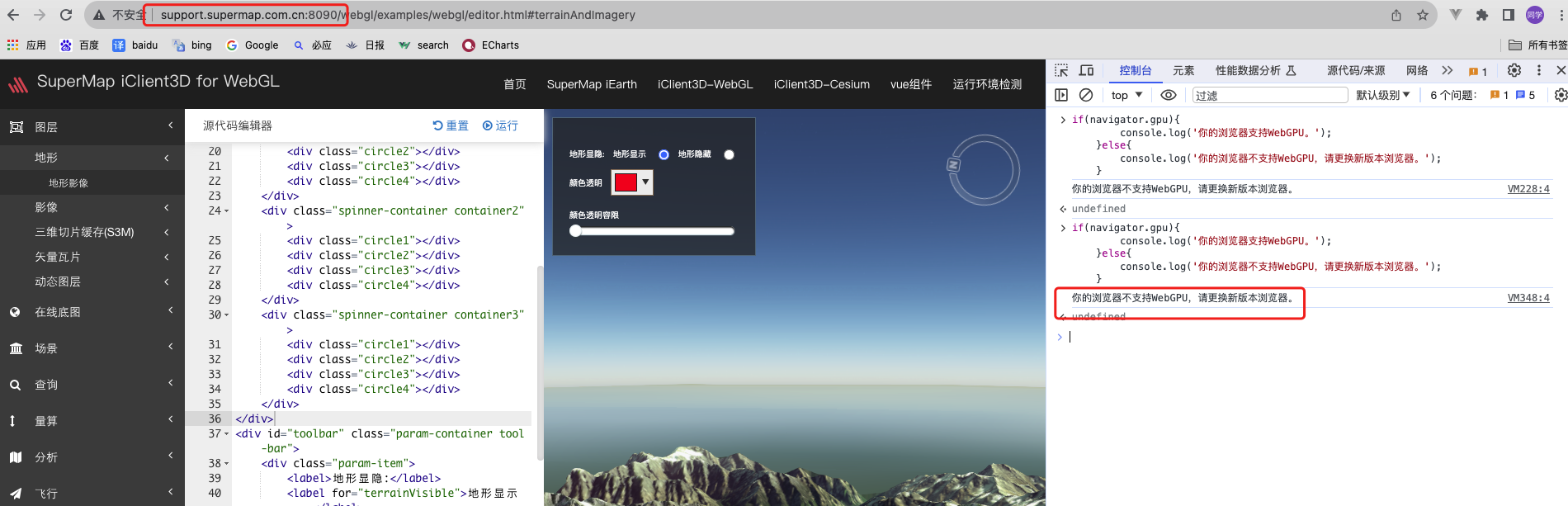Click the SuperMap logo icon
The height and width of the screenshot is (506, 1568).
18,83
